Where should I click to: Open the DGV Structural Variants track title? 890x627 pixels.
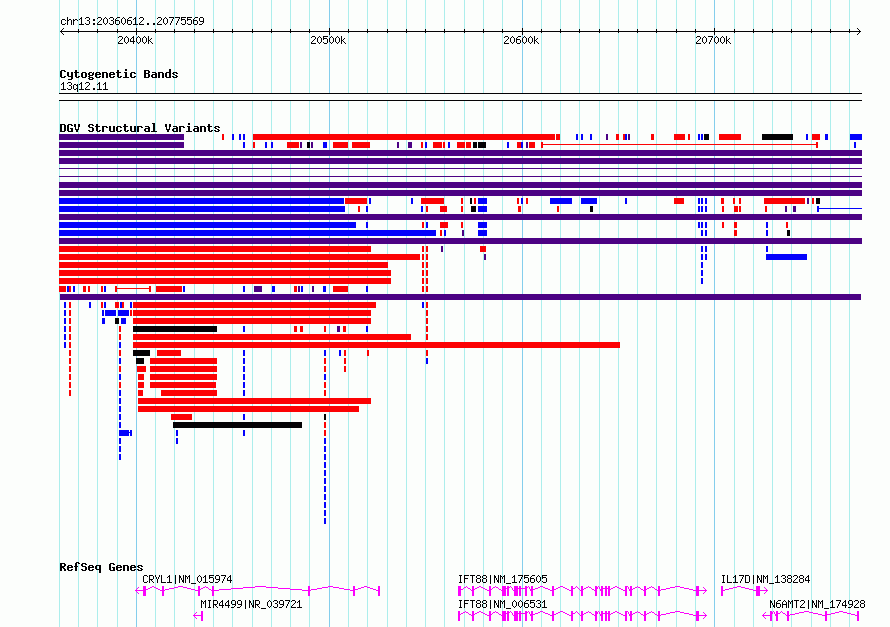pos(140,128)
